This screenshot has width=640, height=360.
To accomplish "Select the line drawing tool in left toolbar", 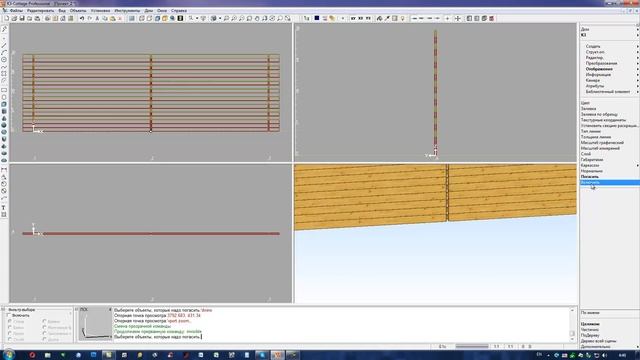I will point(4,45).
